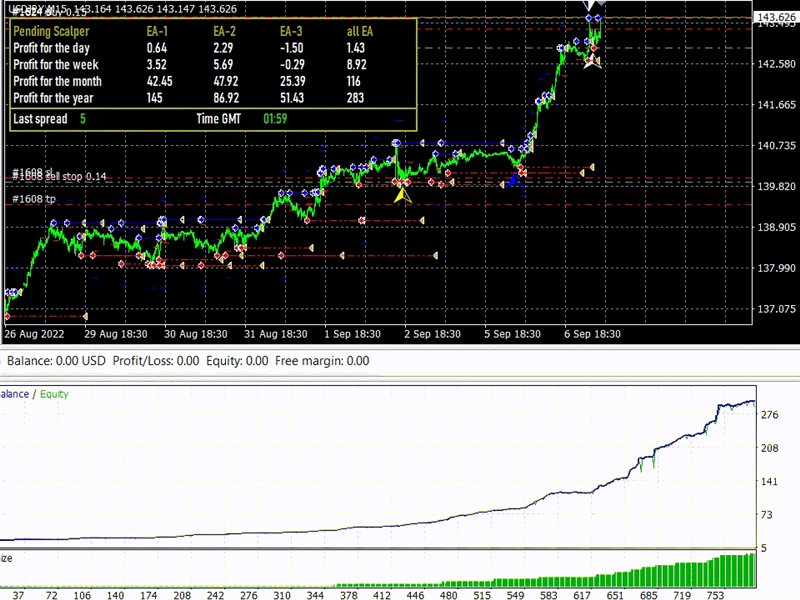Screen dimensions: 800x600
Task: Select the #1608 tp order line label
Action: tap(33, 198)
